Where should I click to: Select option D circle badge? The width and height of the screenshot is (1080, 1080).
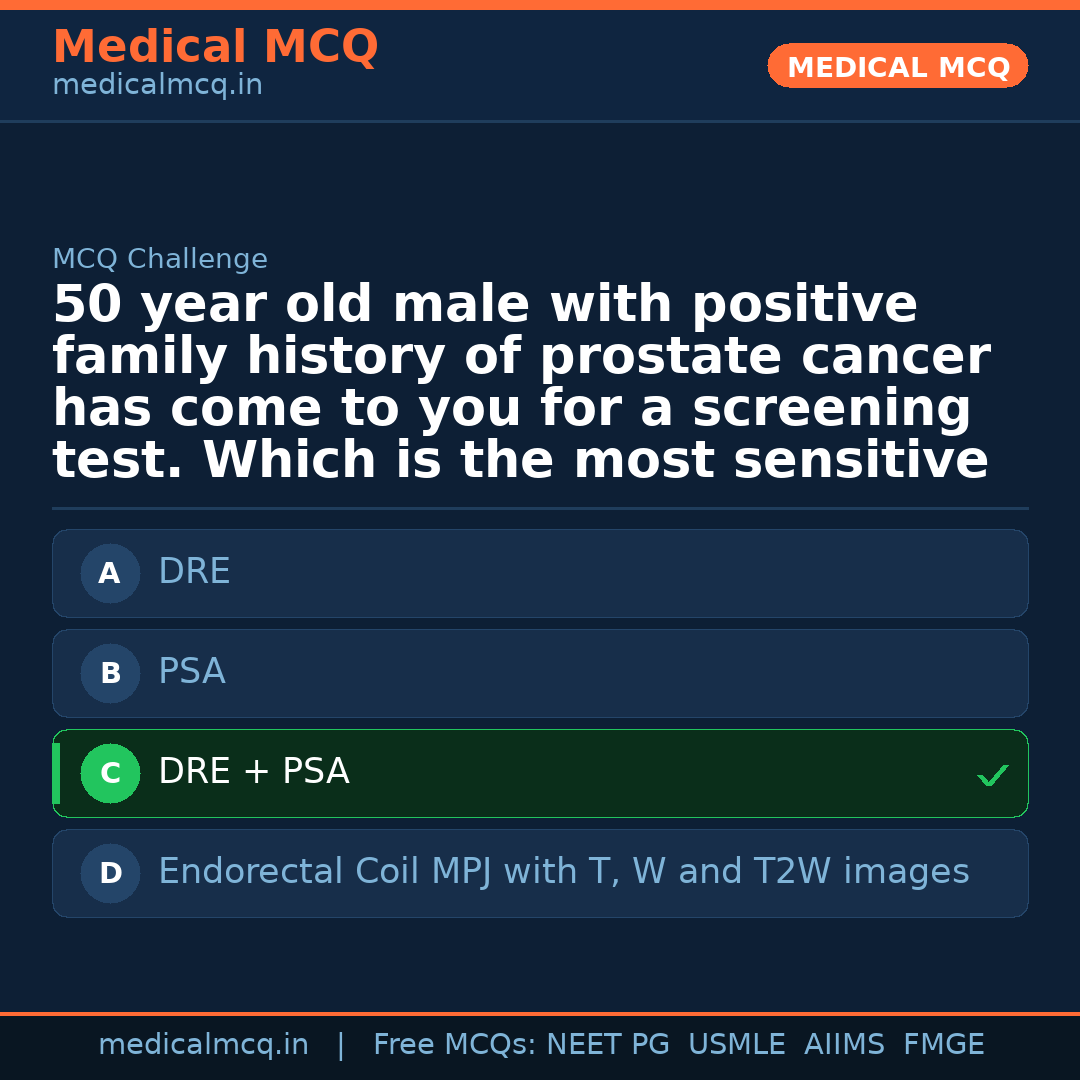pos(110,874)
